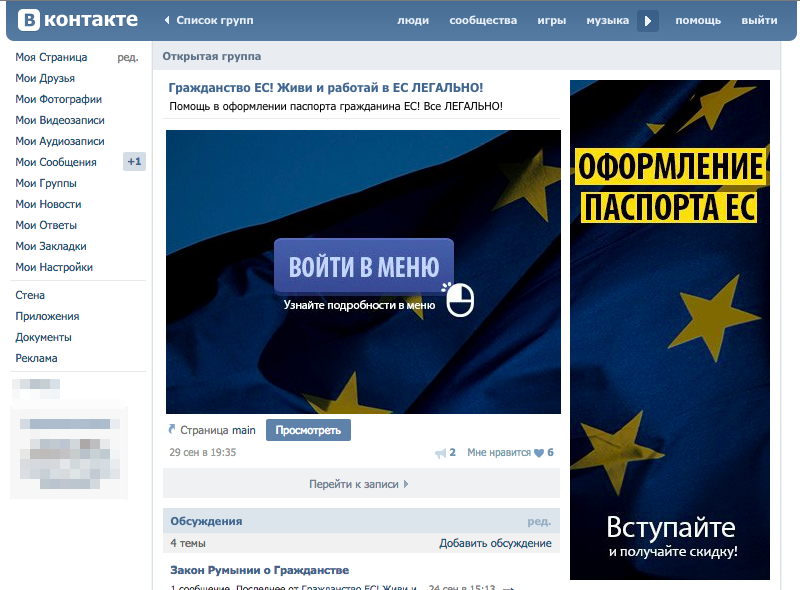Image resolution: width=800 pixels, height=590 pixels.
Task: Open Мои Видеозаписи
Action: coord(60,120)
